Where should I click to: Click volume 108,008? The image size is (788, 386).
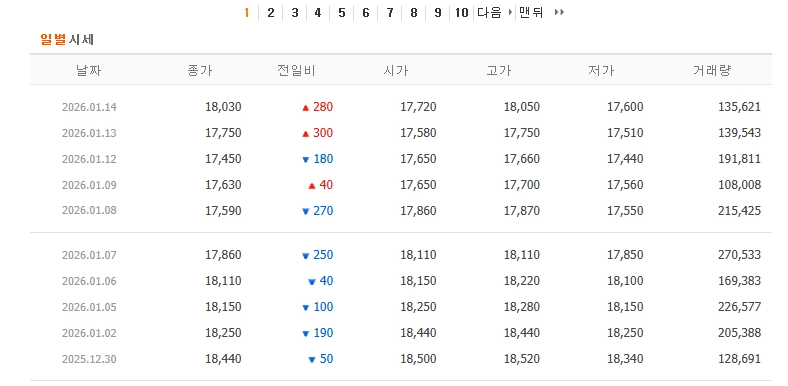(x=739, y=185)
